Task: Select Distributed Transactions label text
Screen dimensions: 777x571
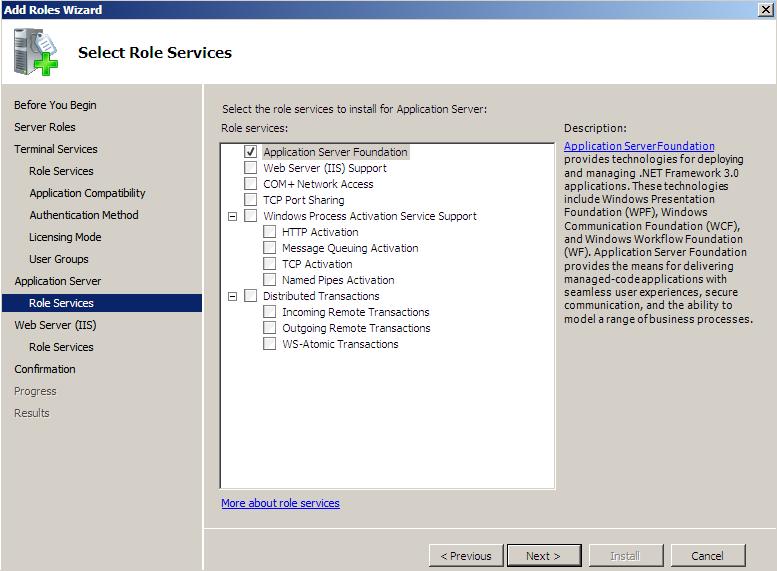Action: pos(321,296)
